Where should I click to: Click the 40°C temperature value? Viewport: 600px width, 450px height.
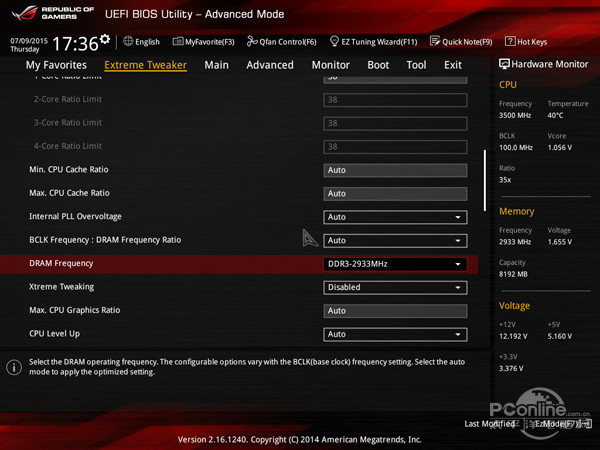tap(555, 115)
